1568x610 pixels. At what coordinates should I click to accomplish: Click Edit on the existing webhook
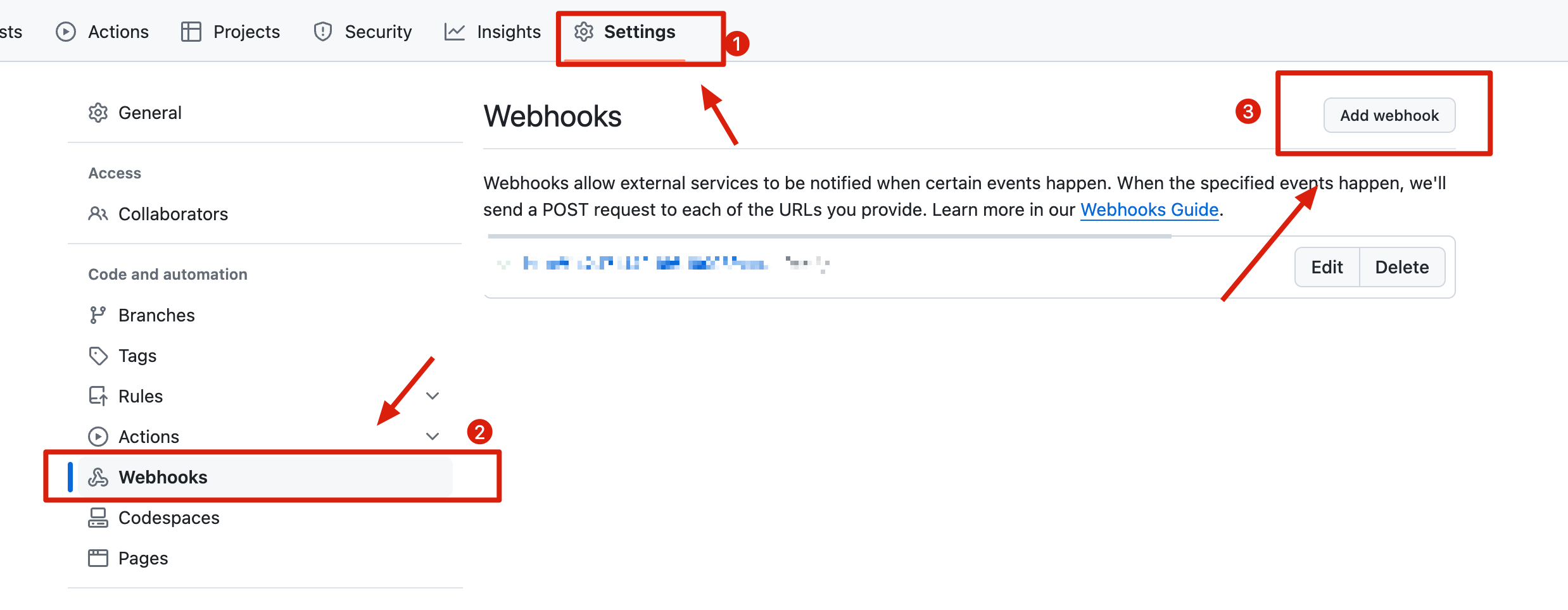pyautogui.click(x=1327, y=267)
